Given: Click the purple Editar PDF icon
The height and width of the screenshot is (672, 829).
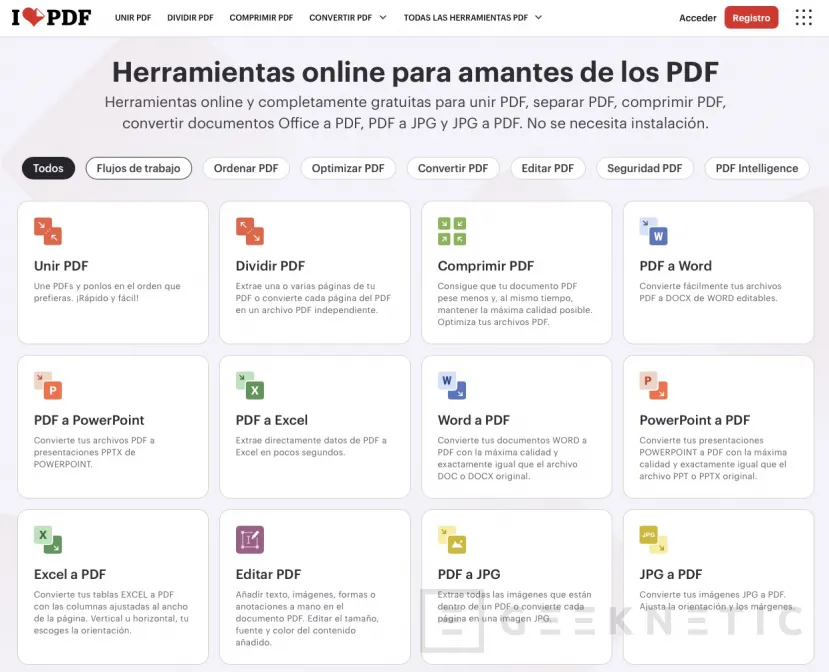Looking at the screenshot, I should 250,540.
